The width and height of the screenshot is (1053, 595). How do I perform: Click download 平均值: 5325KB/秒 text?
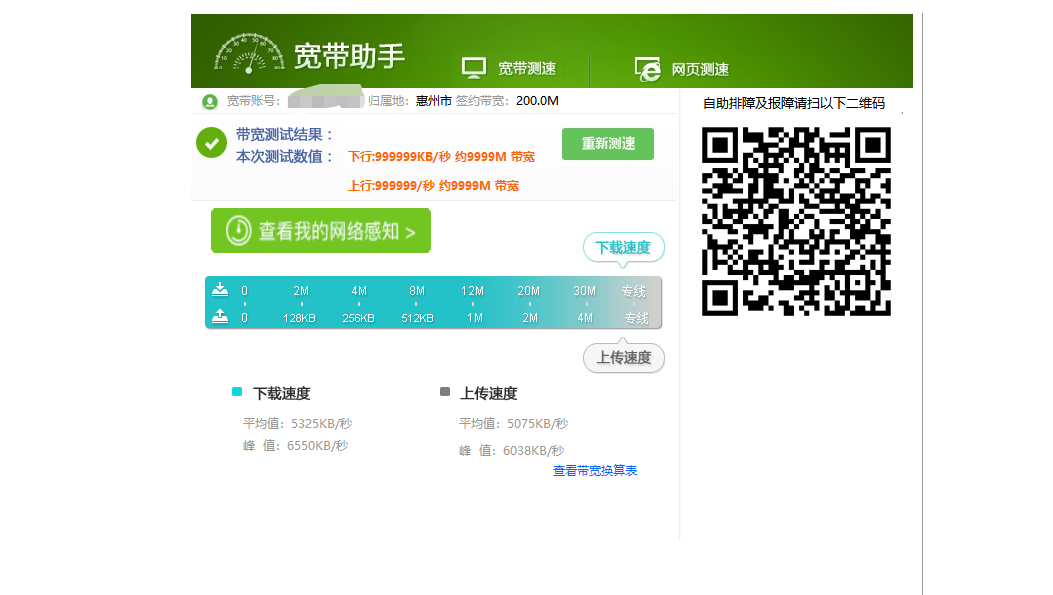pyautogui.click(x=297, y=424)
